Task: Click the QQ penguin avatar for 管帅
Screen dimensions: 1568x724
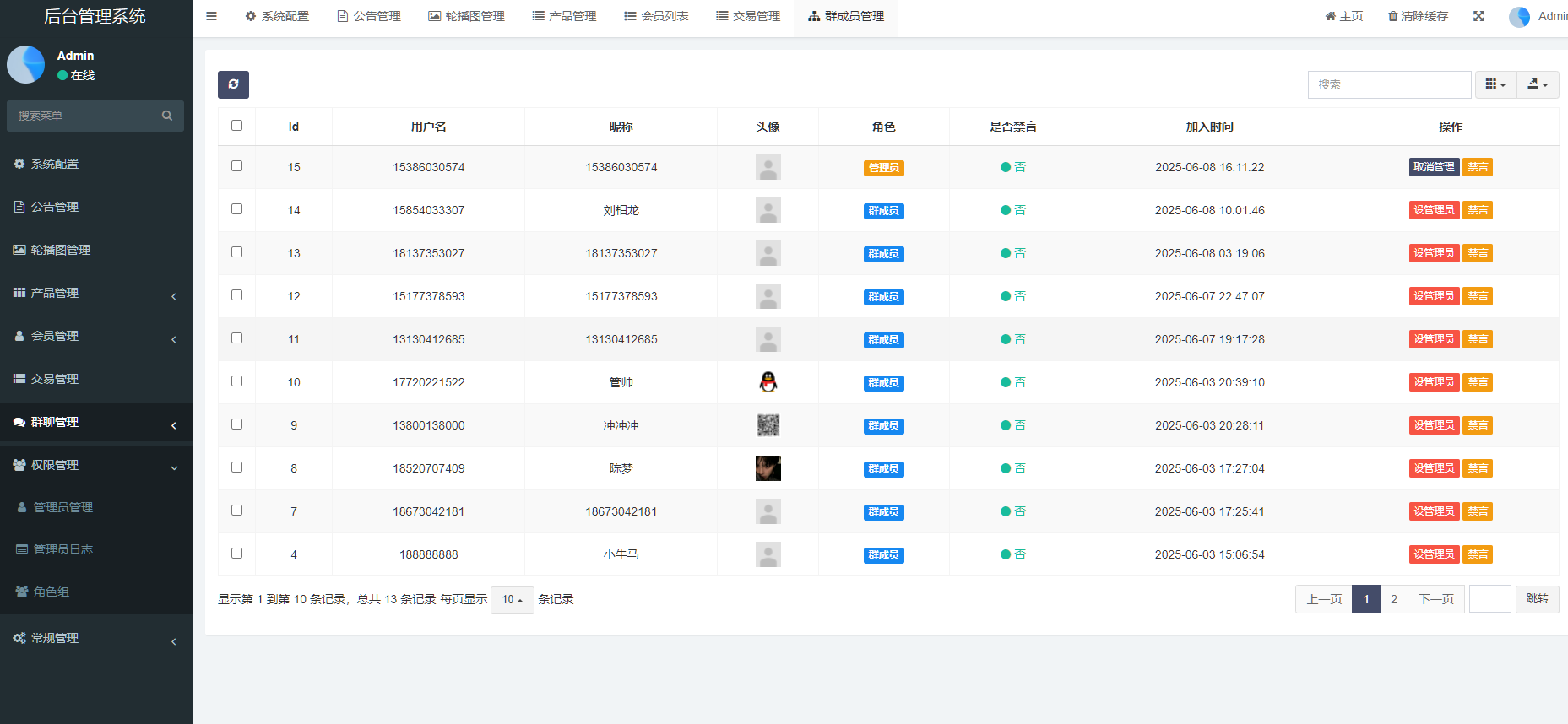Action: coord(768,382)
